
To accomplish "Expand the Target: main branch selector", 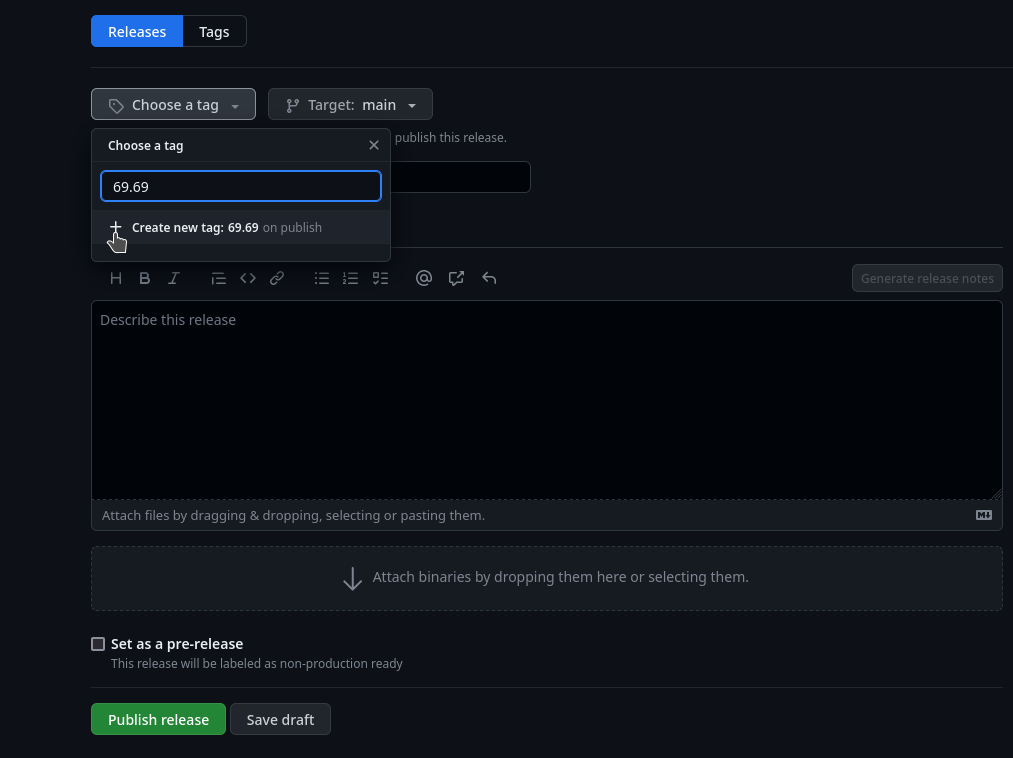I will (x=350, y=105).
